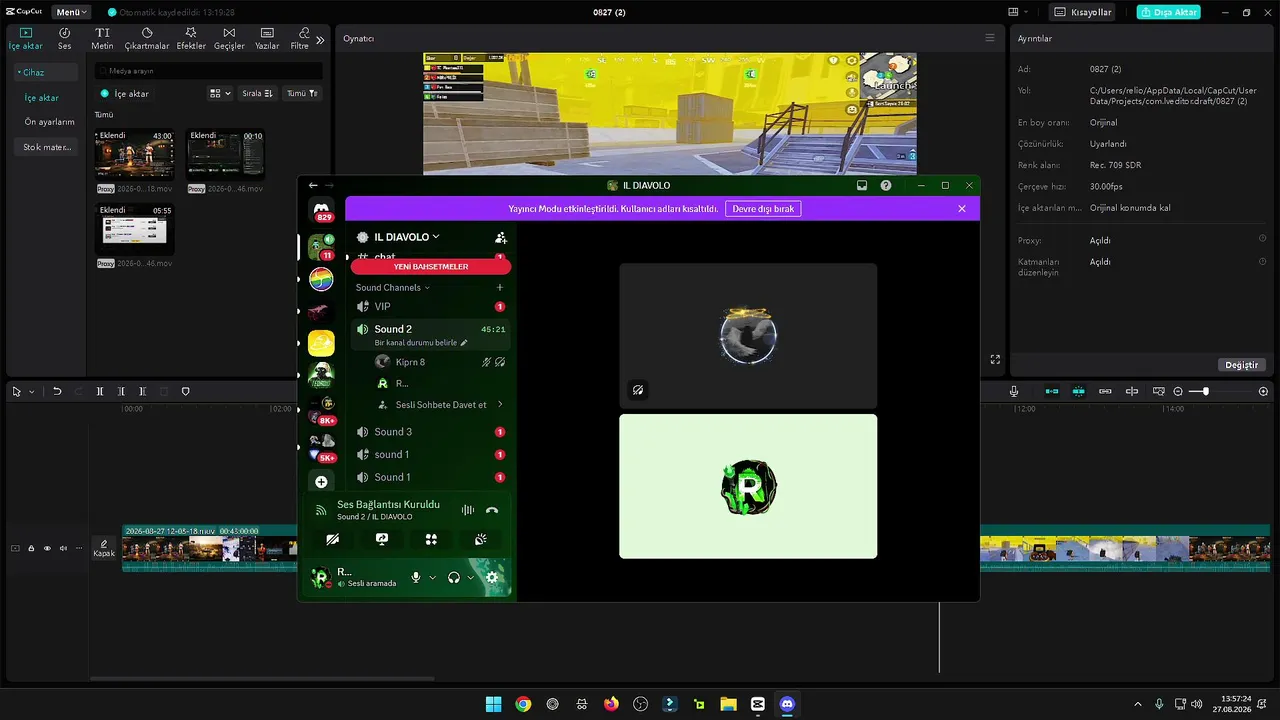Image resolution: width=1280 pixels, height=720 pixels.
Task: Click the player fullscreen icon
Action: [x=995, y=359]
